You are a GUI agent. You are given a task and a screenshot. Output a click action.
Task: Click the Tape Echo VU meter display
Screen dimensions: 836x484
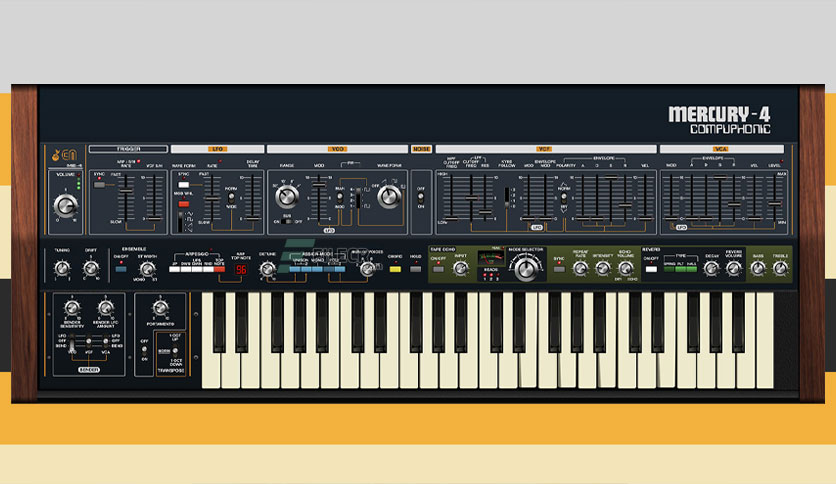pos(491,258)
